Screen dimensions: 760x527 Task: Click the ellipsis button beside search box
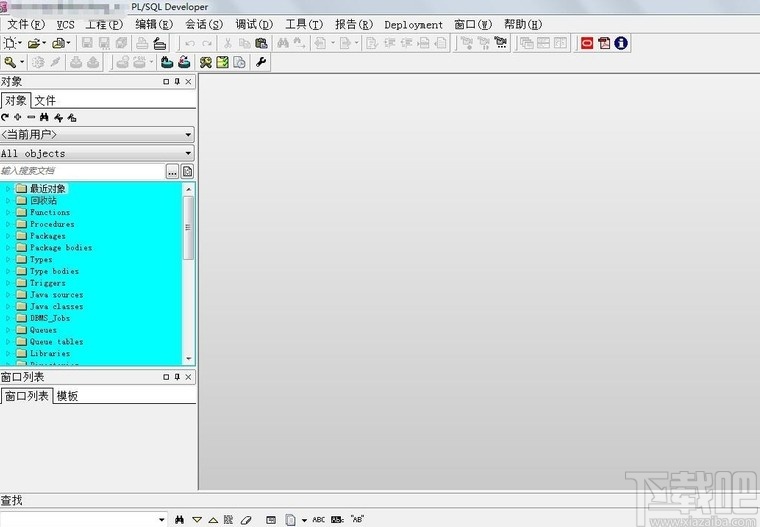point(172,171)
